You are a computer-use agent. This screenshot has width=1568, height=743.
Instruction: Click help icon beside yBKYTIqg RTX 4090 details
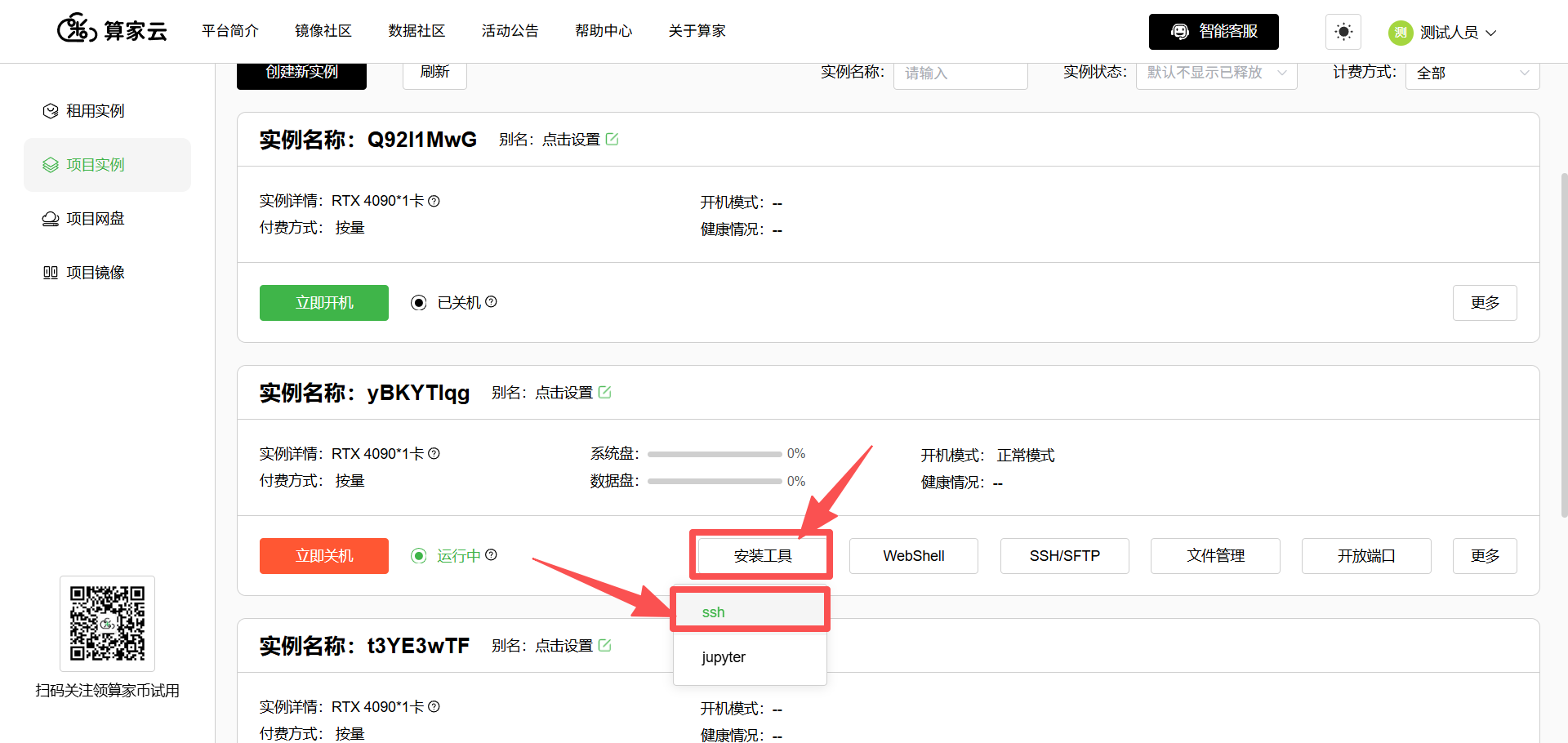(434, 454)
